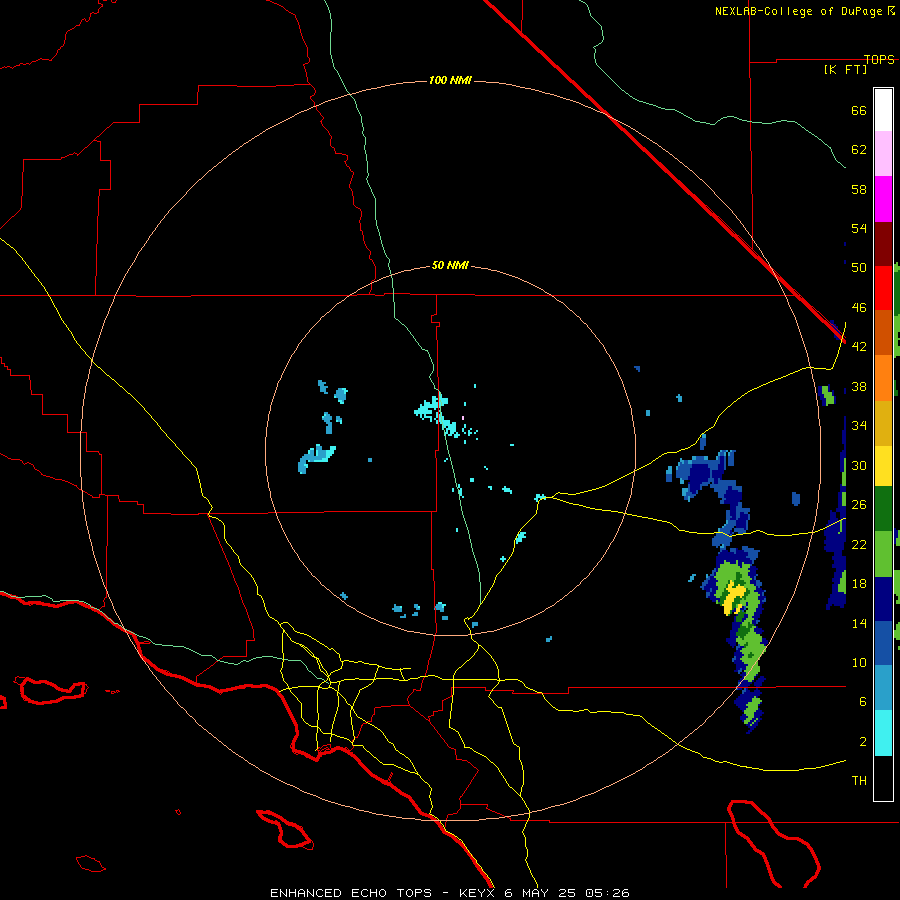The width and height of the screenshot is (900, 900).
Task: Click the '100 NMI' range ring label
Action: tap(450, 80)
